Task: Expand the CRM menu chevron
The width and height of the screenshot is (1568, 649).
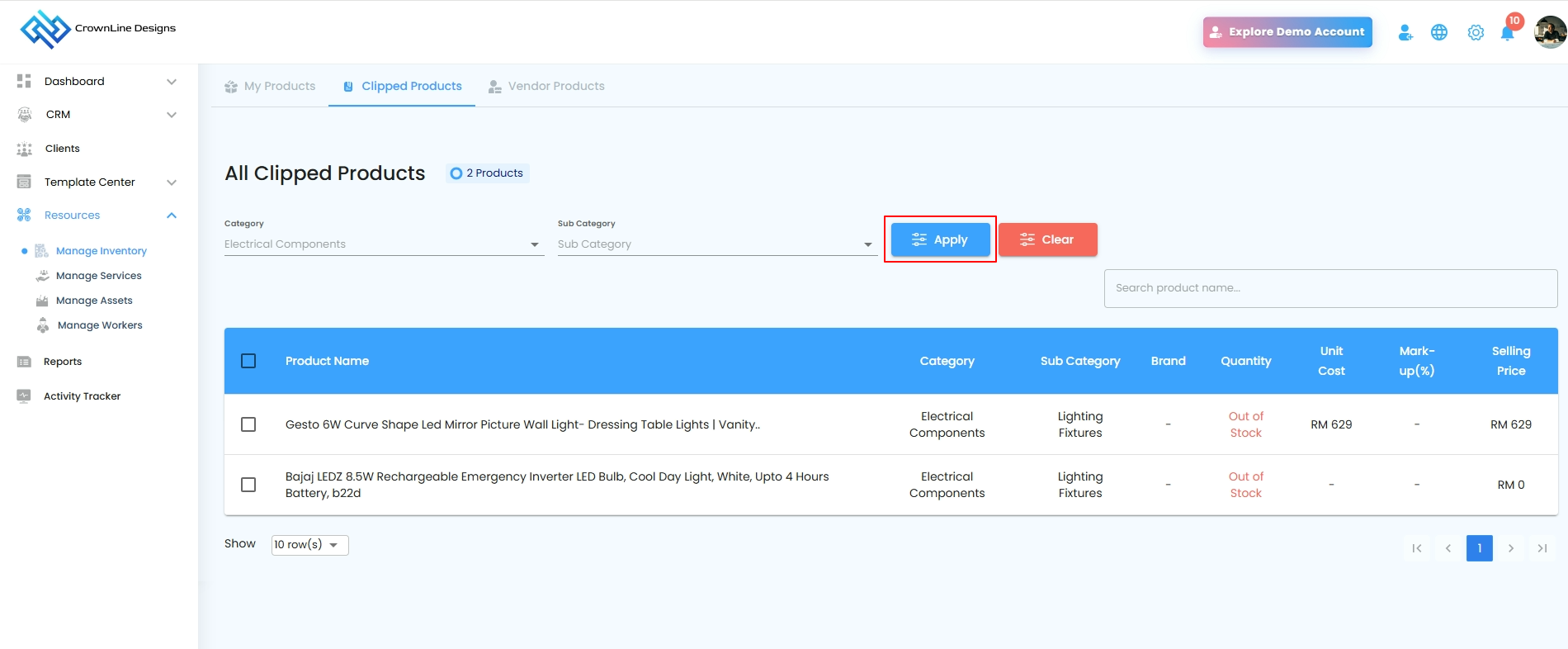Action: tap(172, 115)
